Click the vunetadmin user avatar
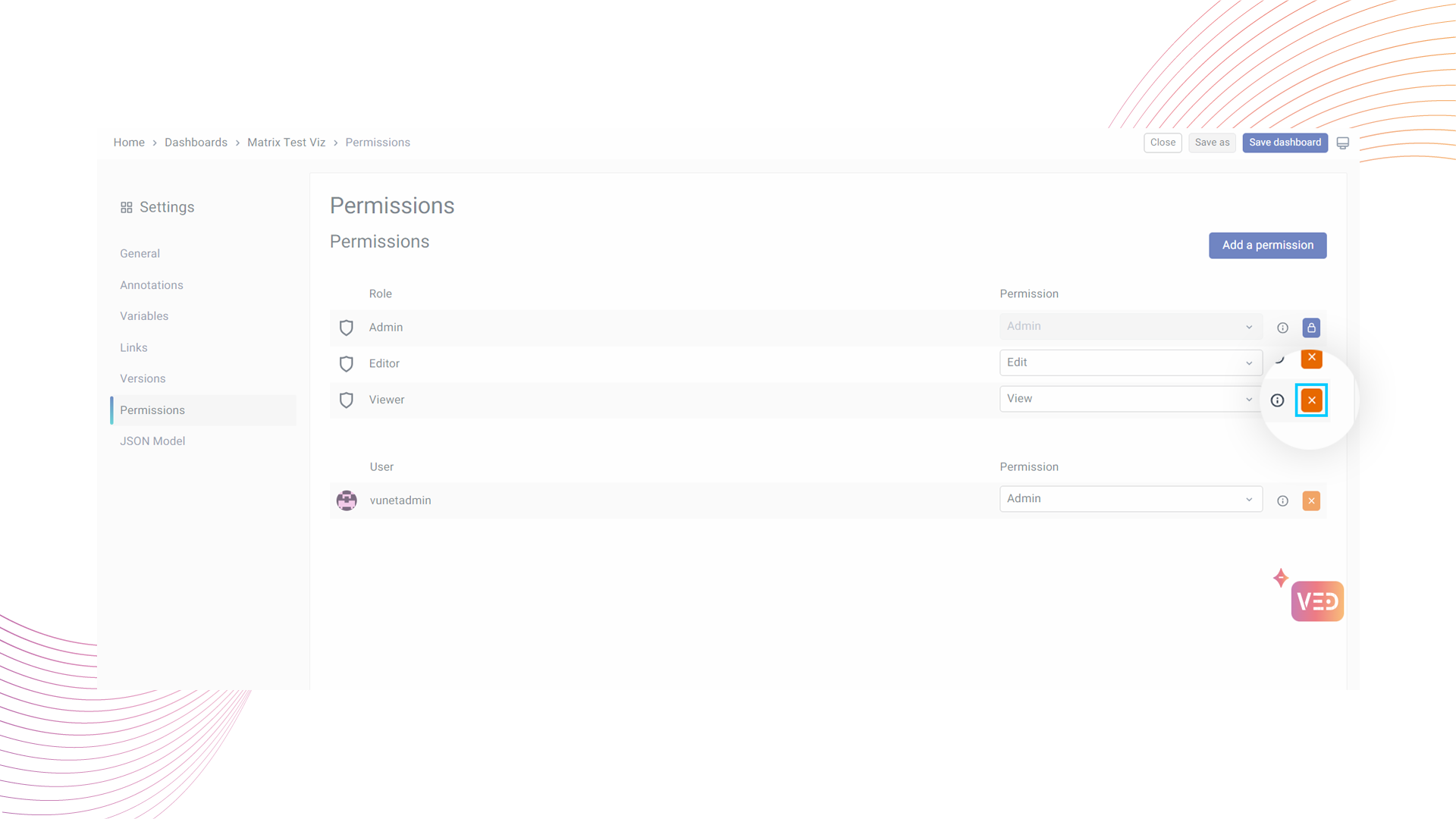The width and height of the screenshot is (1456, 819). (x=347, y=500)
